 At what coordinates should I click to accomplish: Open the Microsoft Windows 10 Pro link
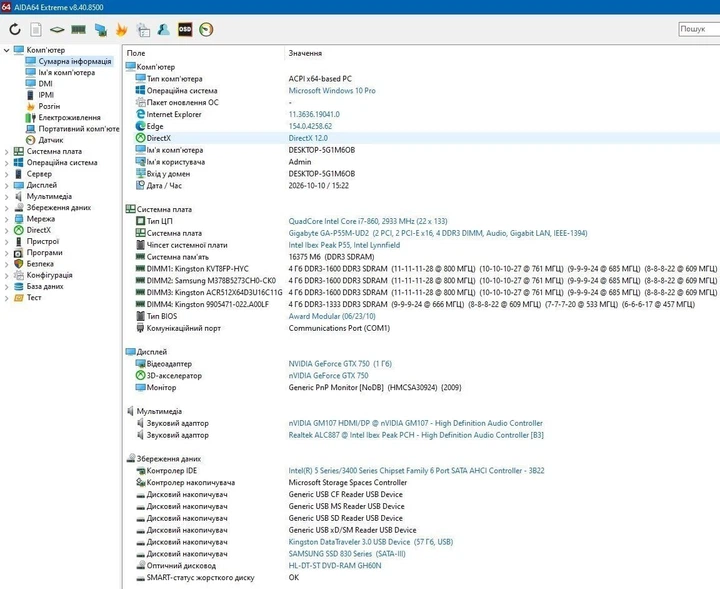pyautogui.click(x=332, y=90)
